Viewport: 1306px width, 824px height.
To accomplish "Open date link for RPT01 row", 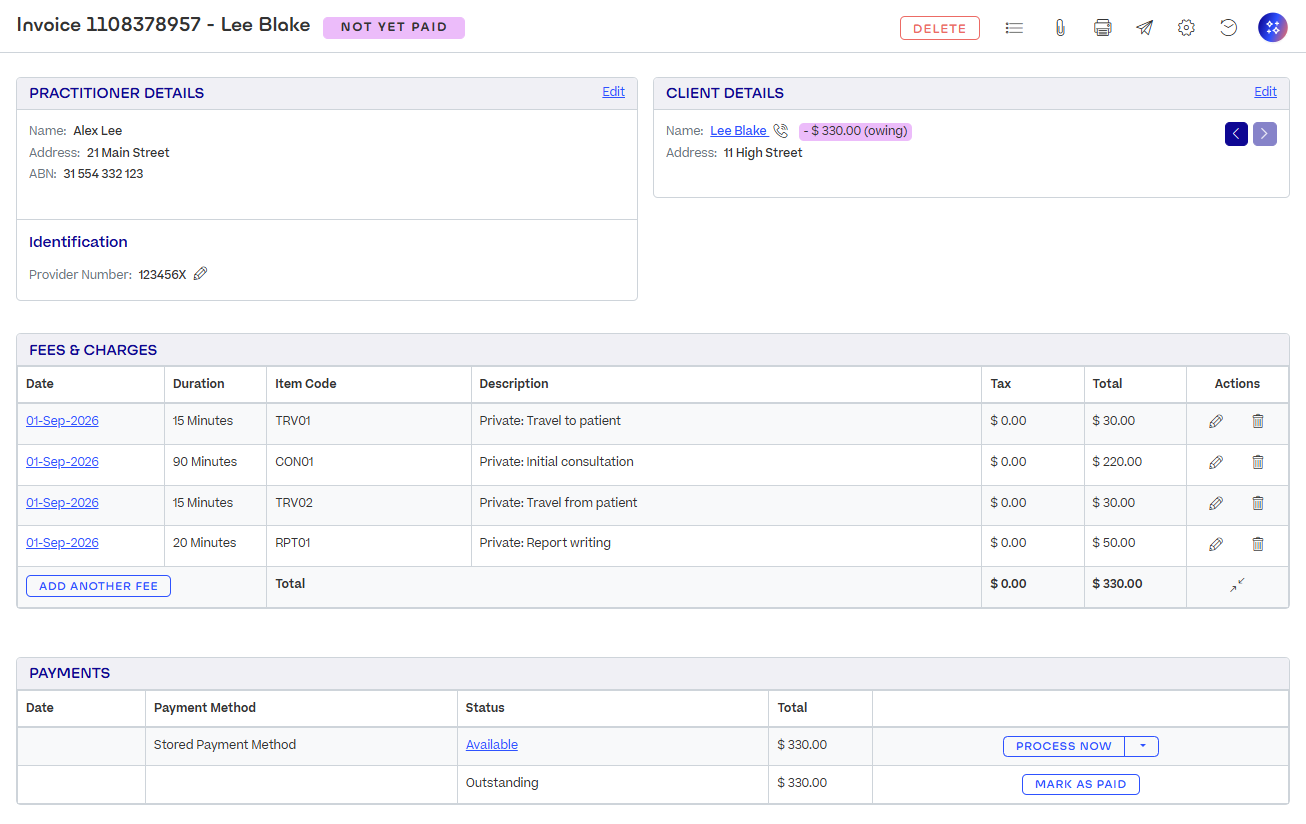I will [62, 543].
